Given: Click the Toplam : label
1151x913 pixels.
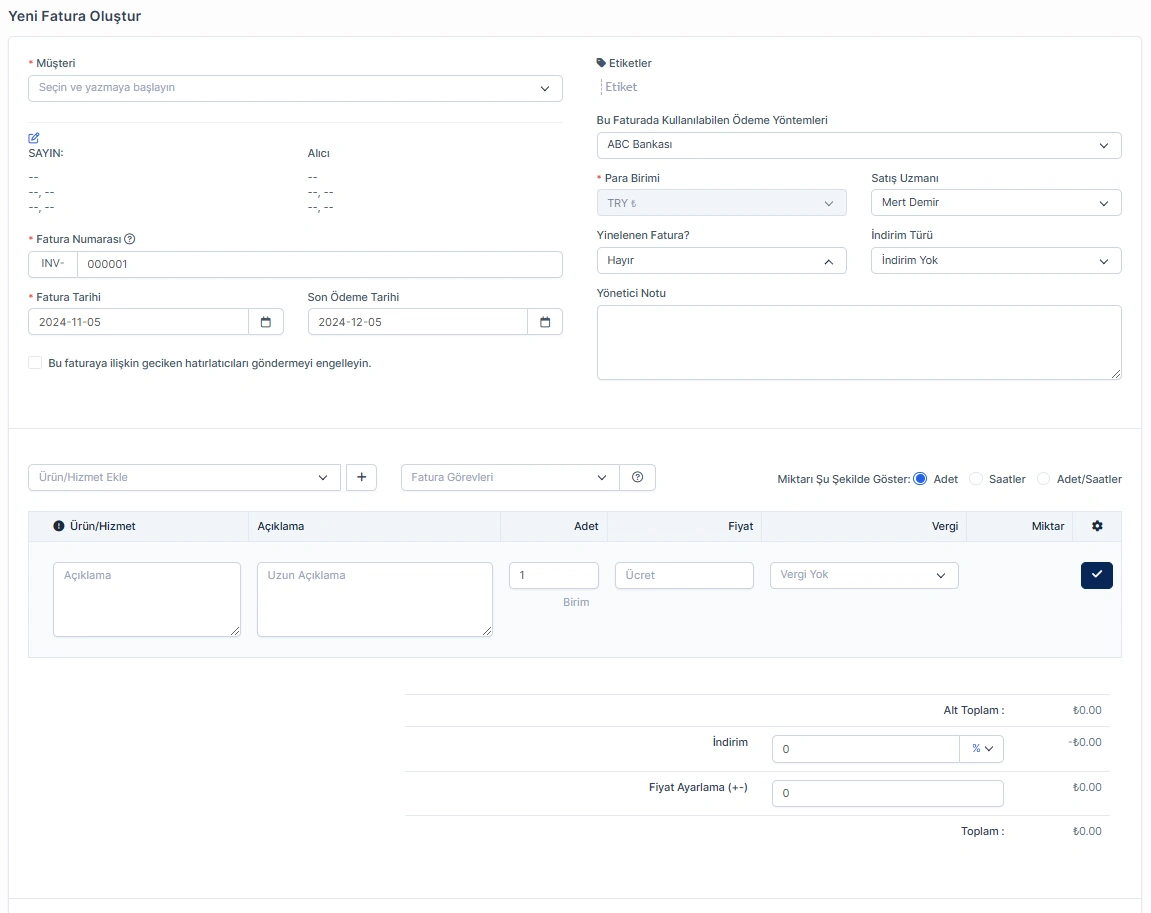Looking at the screenshot, I should coord(983,832).
